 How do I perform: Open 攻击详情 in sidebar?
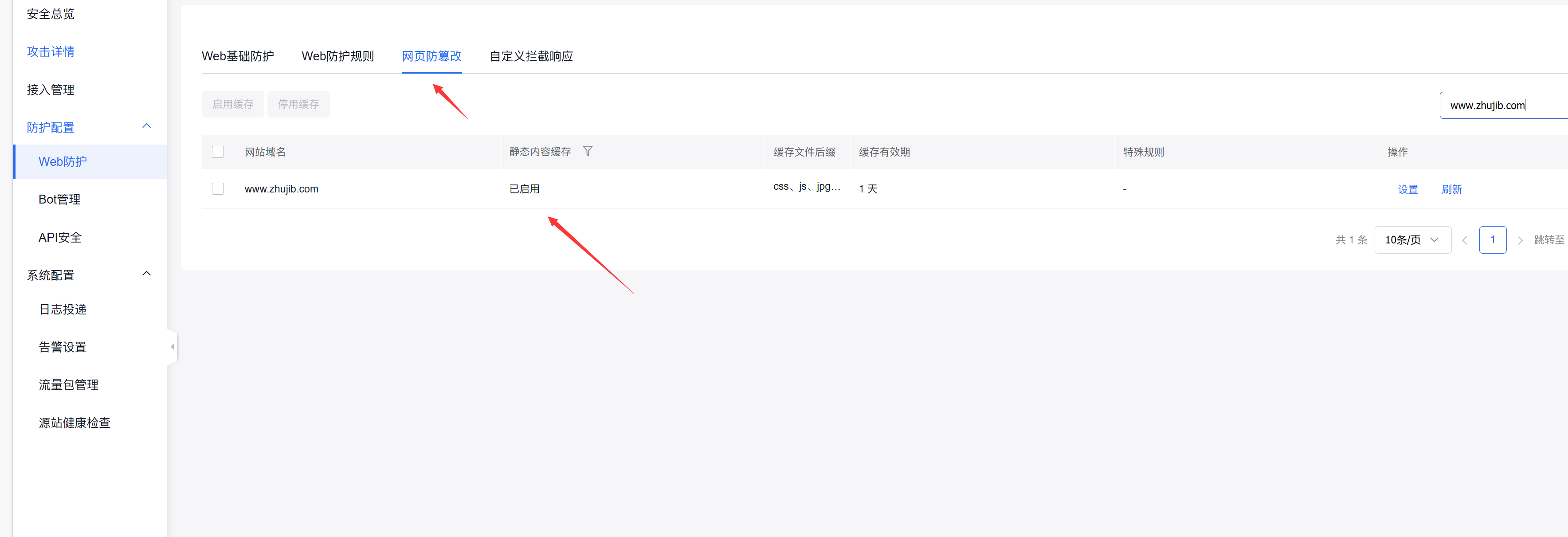tap(51, 52)
